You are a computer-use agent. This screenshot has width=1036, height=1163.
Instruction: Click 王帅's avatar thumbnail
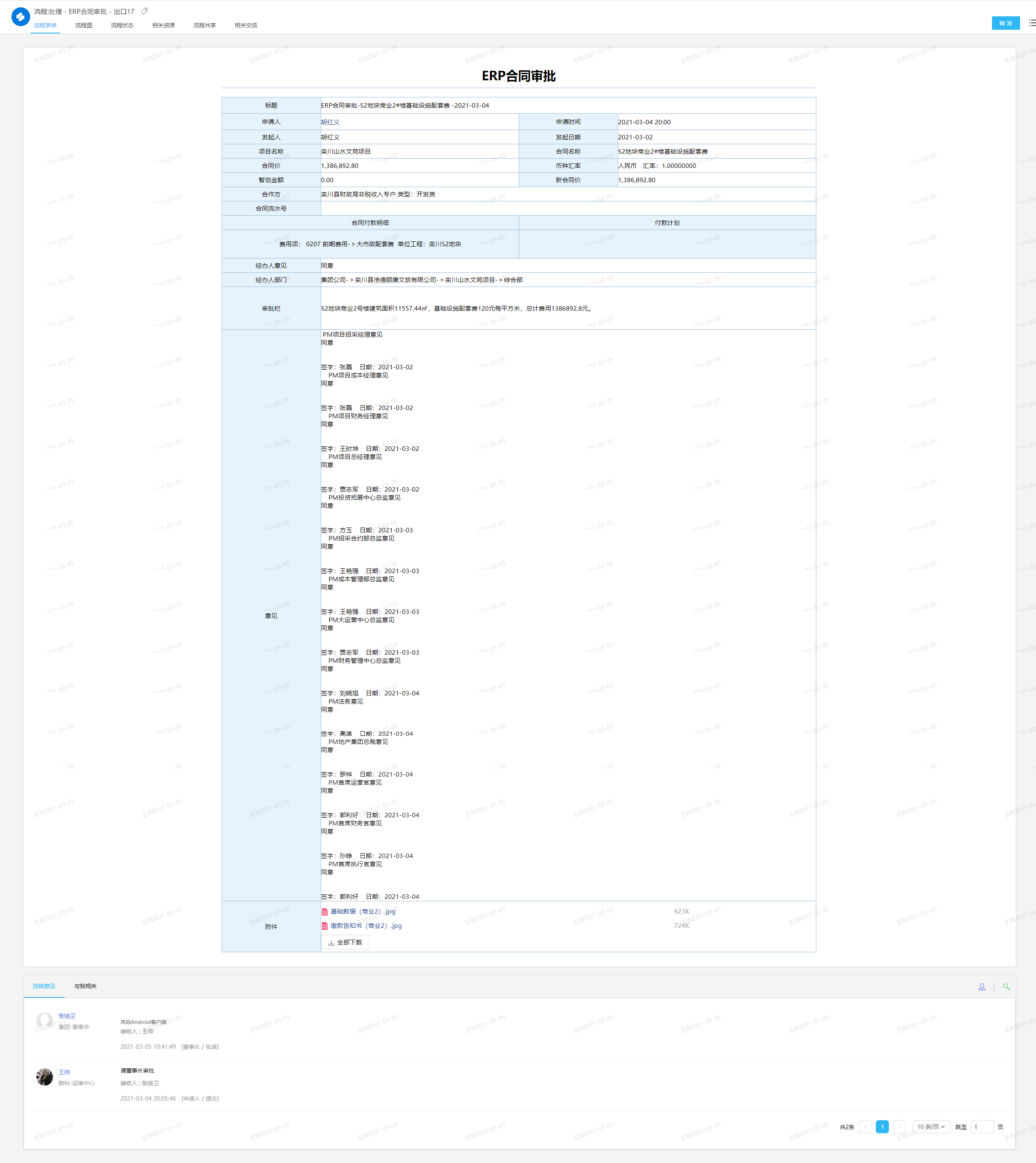44,1077
